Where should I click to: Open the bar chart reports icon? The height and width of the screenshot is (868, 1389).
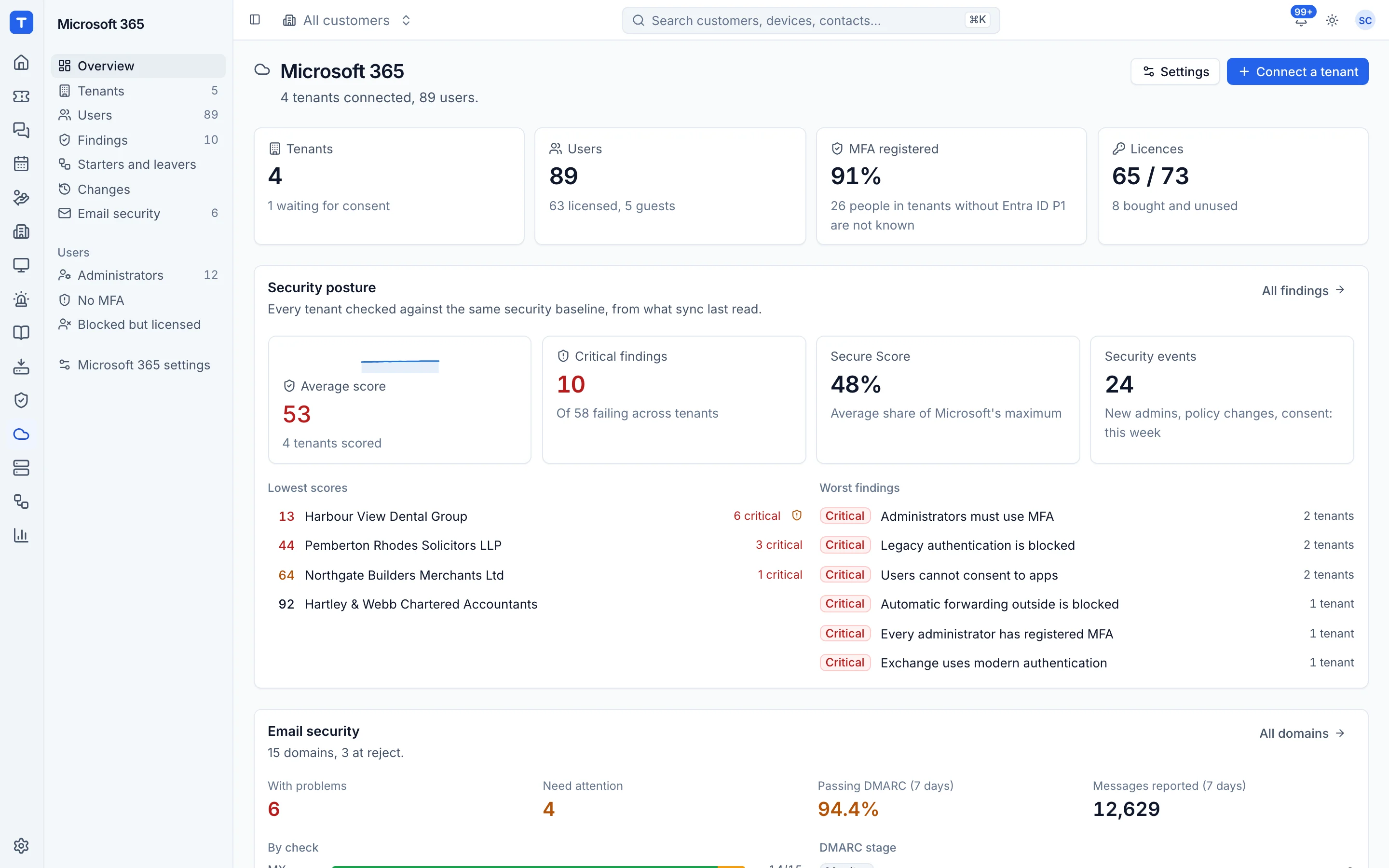tap(21, 536)
